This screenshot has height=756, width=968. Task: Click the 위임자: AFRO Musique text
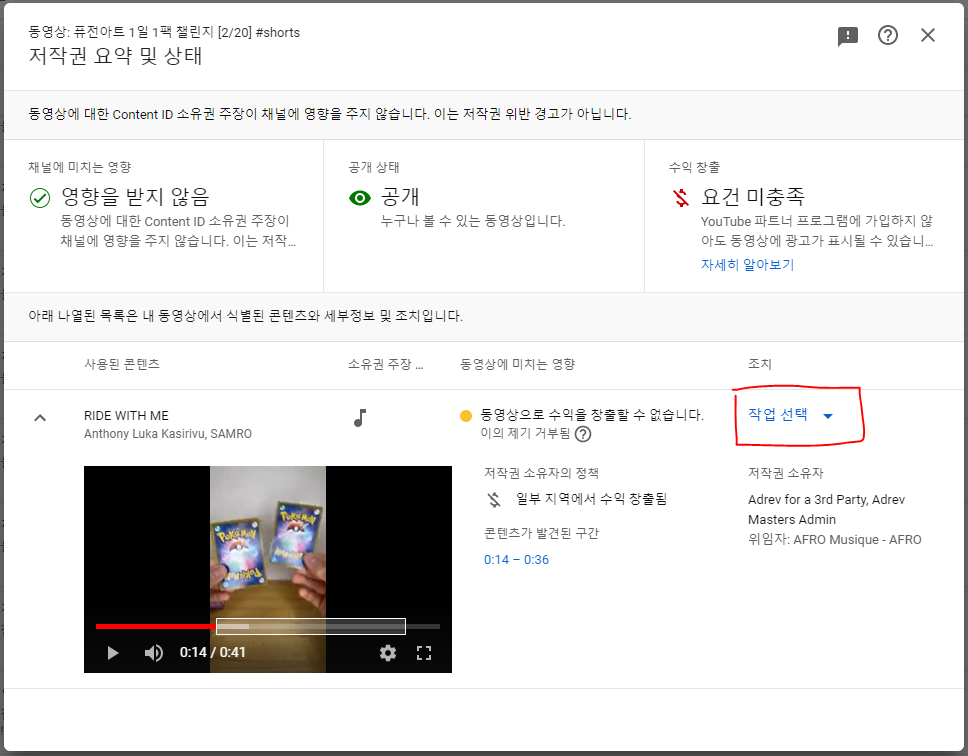835,540
